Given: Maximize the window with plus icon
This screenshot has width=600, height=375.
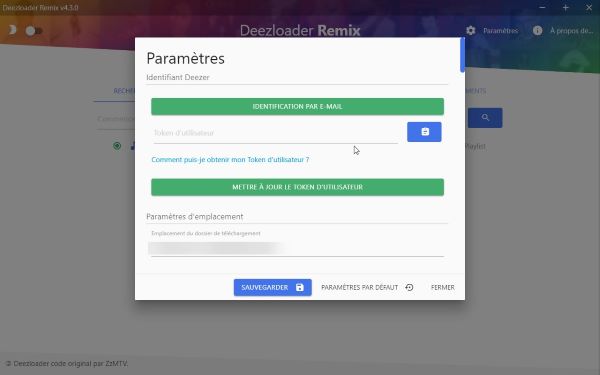Looking at the screenshot, I should point(566,7).
